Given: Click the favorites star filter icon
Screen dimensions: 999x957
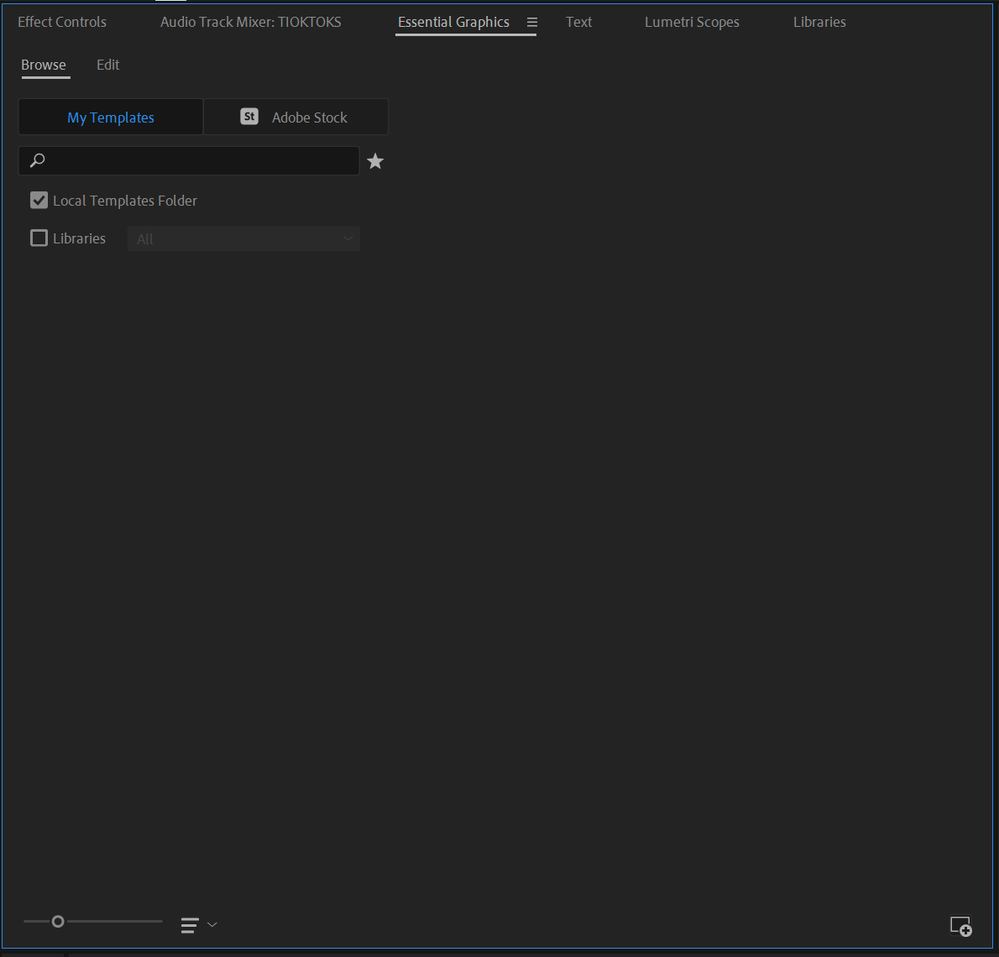Looking at the screenshot, I should tap(375, 161).
